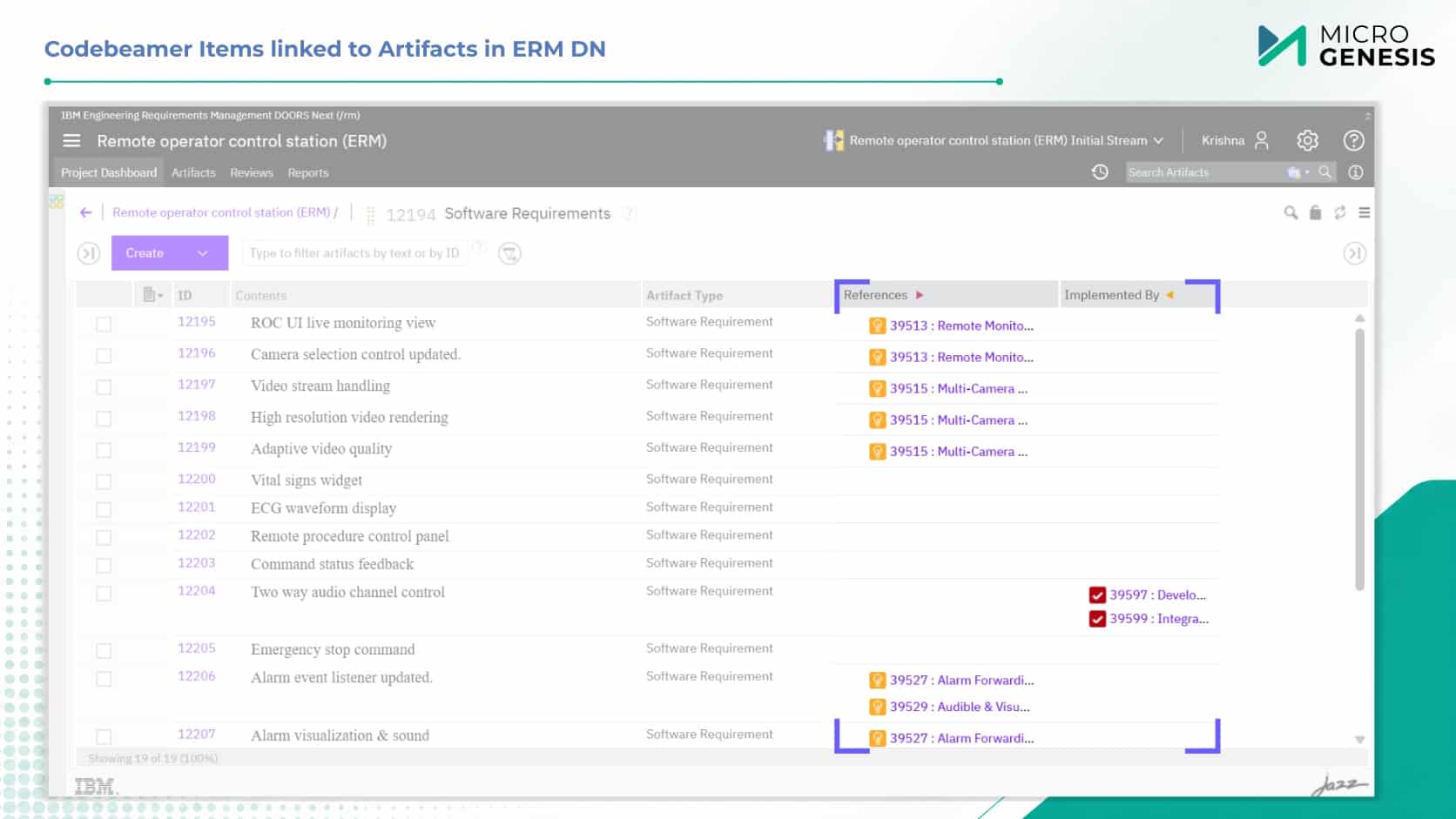Click the red checkmark icon for 39597
The image size is (1456, 819).
tap(1097, 595)
